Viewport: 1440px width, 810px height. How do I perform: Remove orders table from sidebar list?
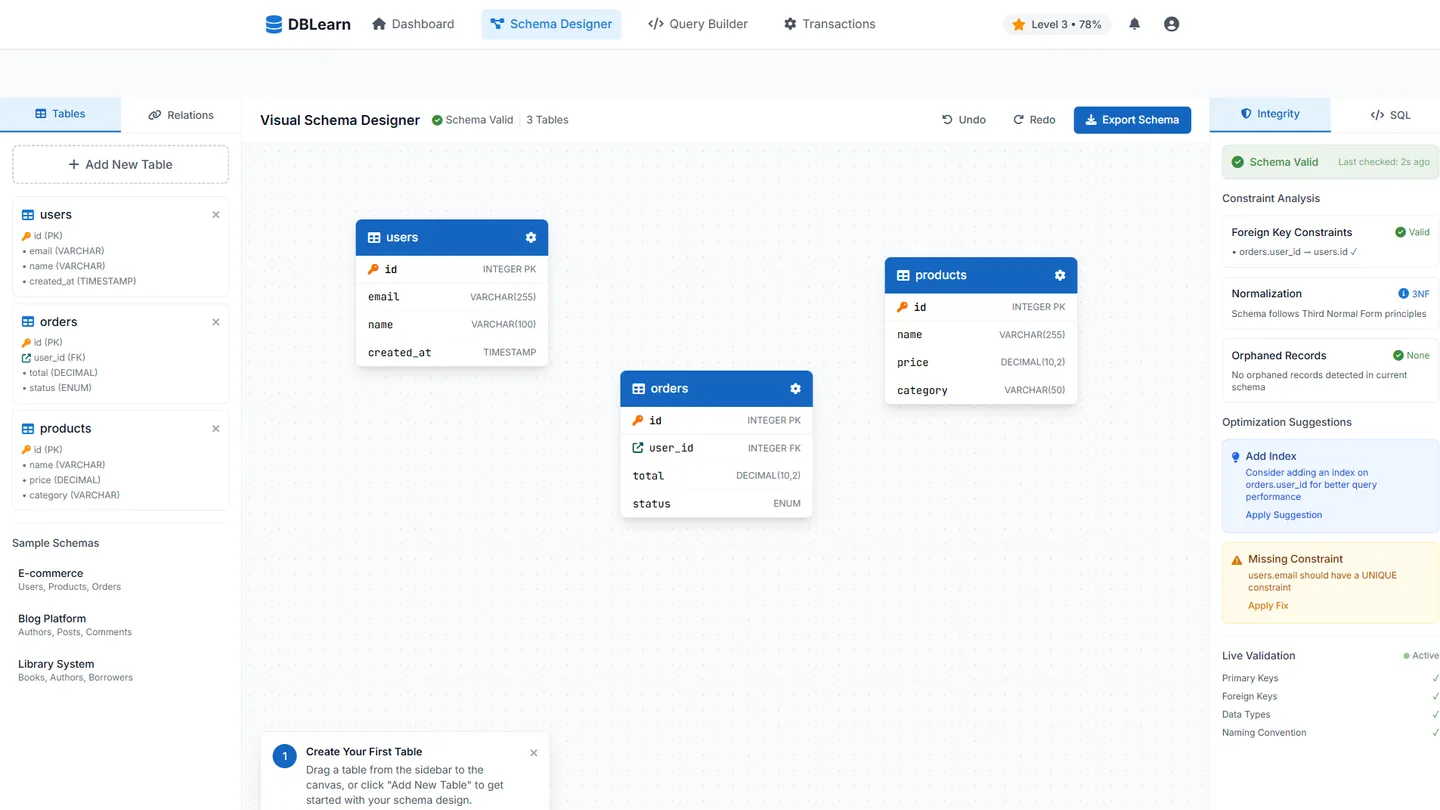pyautogui.click(x=216, y=322)
